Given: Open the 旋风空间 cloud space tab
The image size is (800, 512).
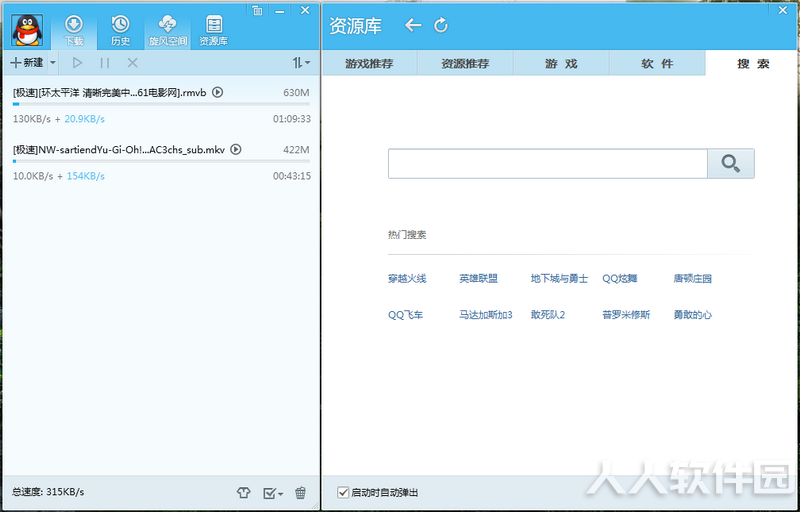Looking at the screenshot, I should tap(168, 31).
